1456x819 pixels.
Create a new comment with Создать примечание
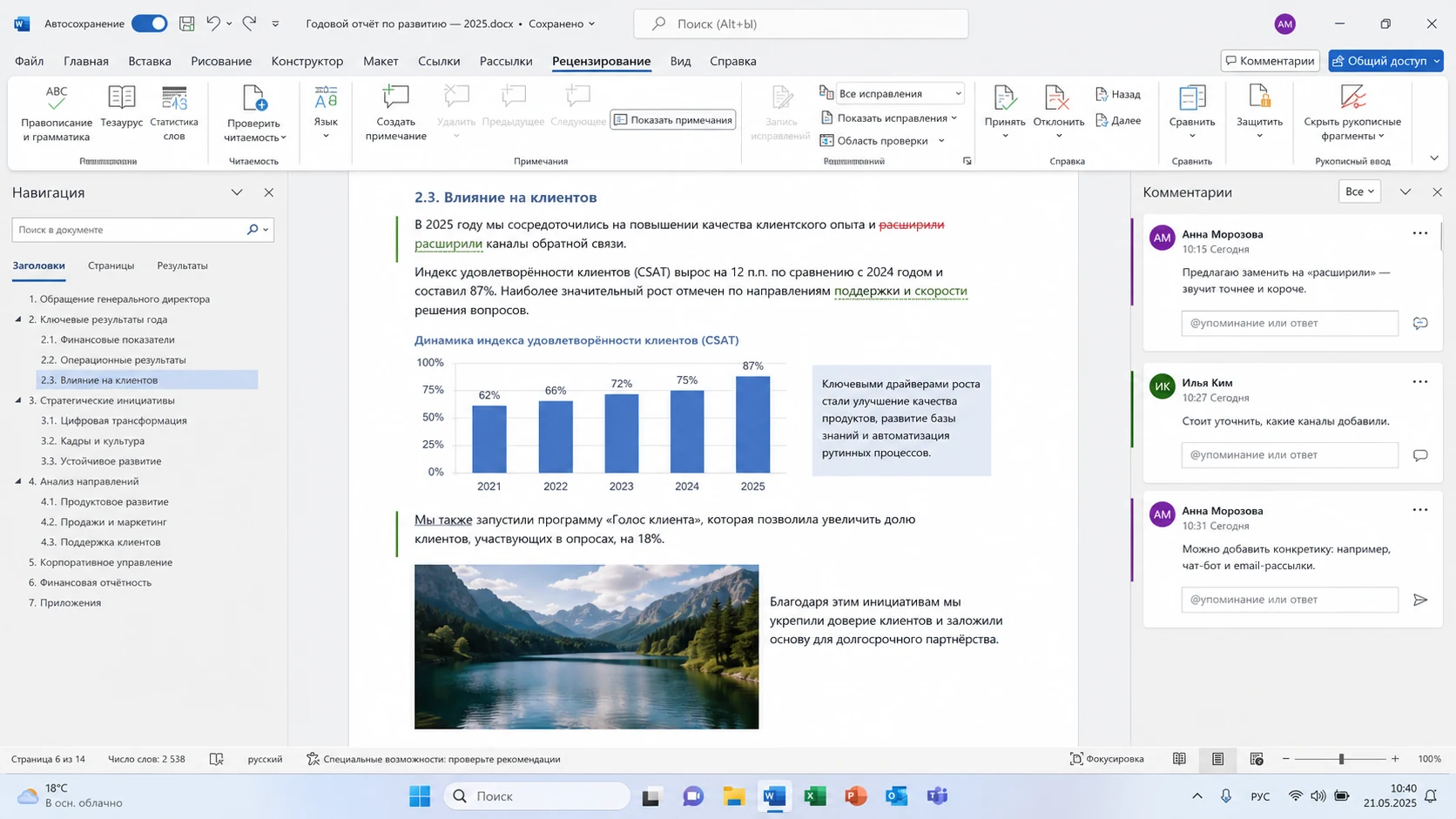(395, 113)
